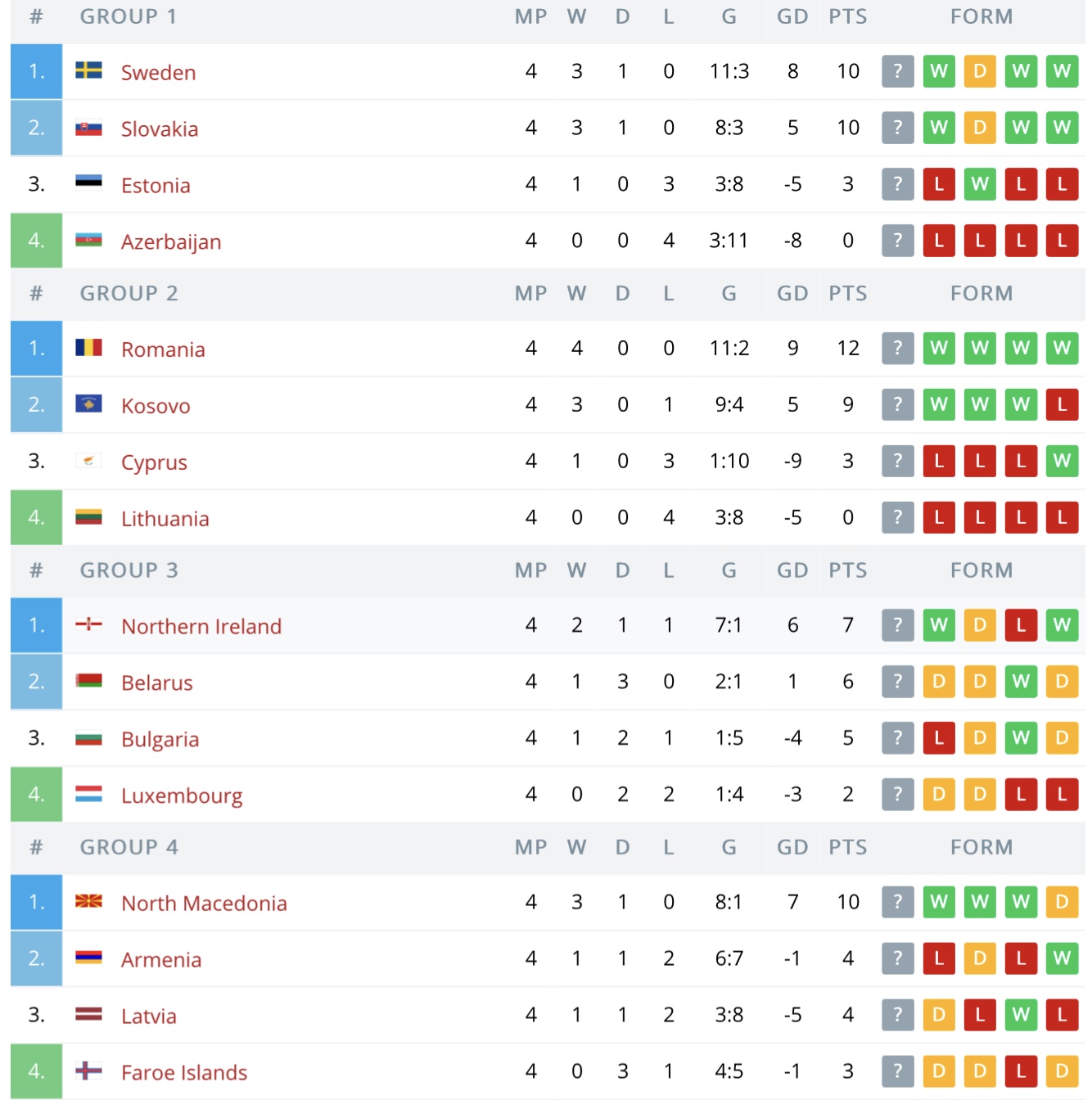Viewport: 1092px width, 1100px height.
Task: Click the Sweden flag icon
Action: [x=88, y=70]
